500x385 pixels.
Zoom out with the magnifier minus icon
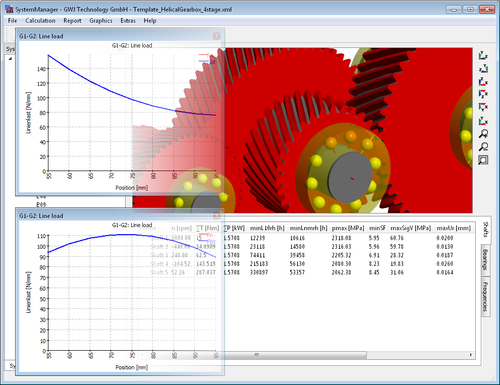click(483, 147)
